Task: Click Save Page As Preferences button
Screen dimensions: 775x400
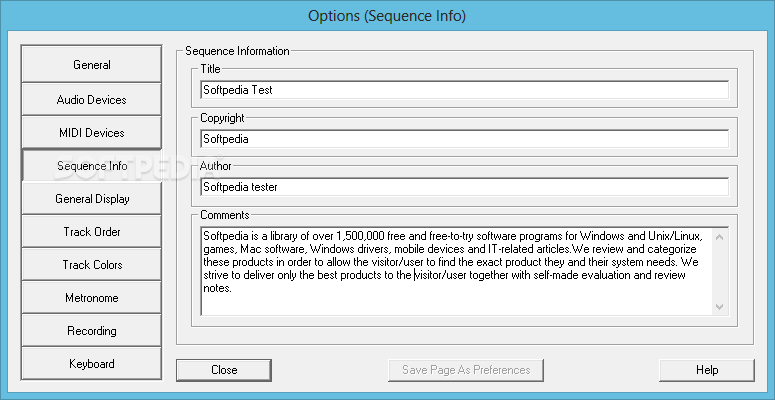Action: pyautogui.click(x=466, y=370)
